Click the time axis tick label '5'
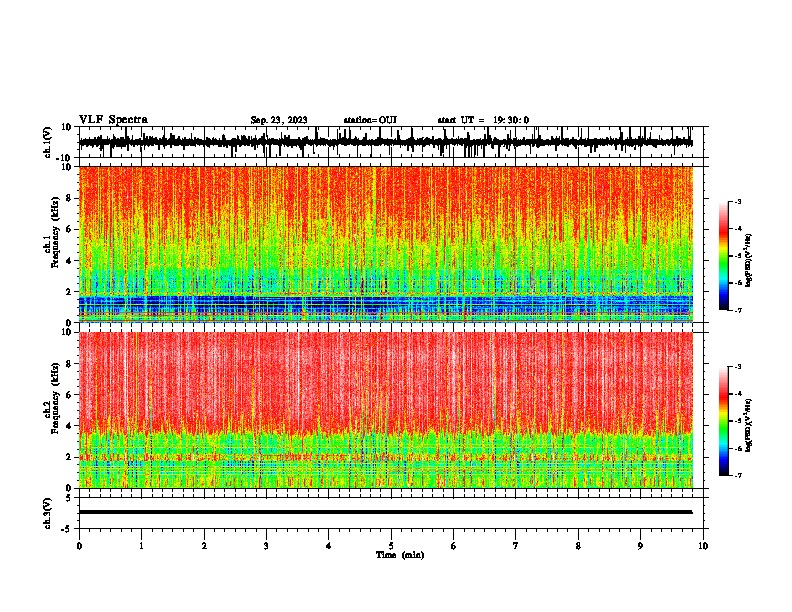The width and height of the screenshot is (792, 612). click(391, 546)
